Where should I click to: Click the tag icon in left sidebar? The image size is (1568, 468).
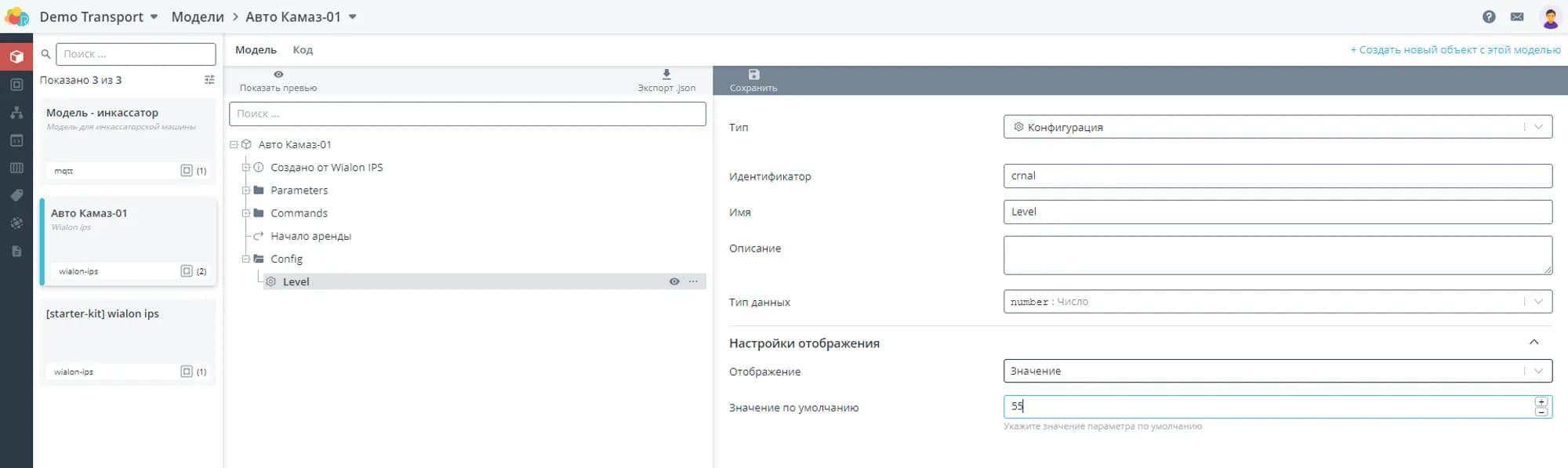click(x=16, y=195)
